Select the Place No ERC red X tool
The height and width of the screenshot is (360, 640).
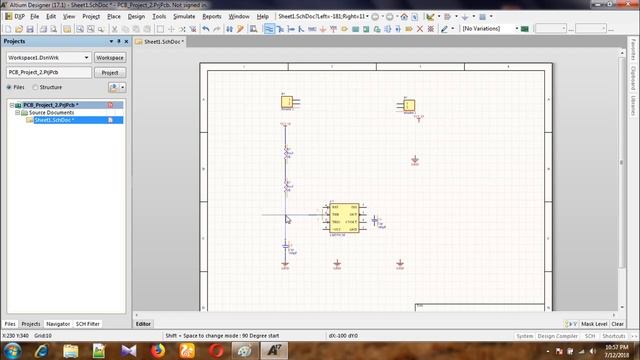pos(420,29)
